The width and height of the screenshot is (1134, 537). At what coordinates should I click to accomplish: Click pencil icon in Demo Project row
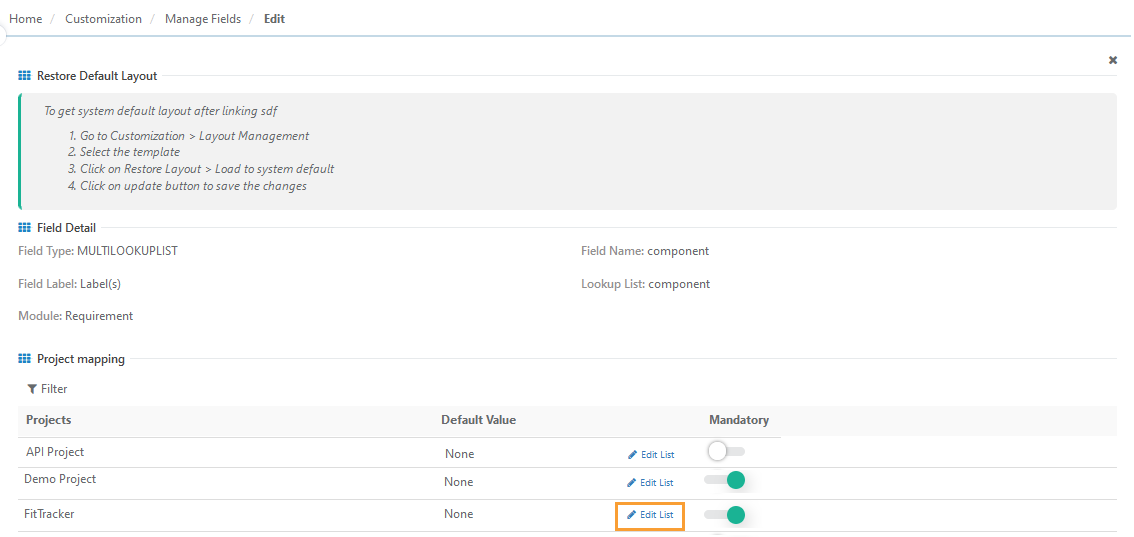point(631,482)
